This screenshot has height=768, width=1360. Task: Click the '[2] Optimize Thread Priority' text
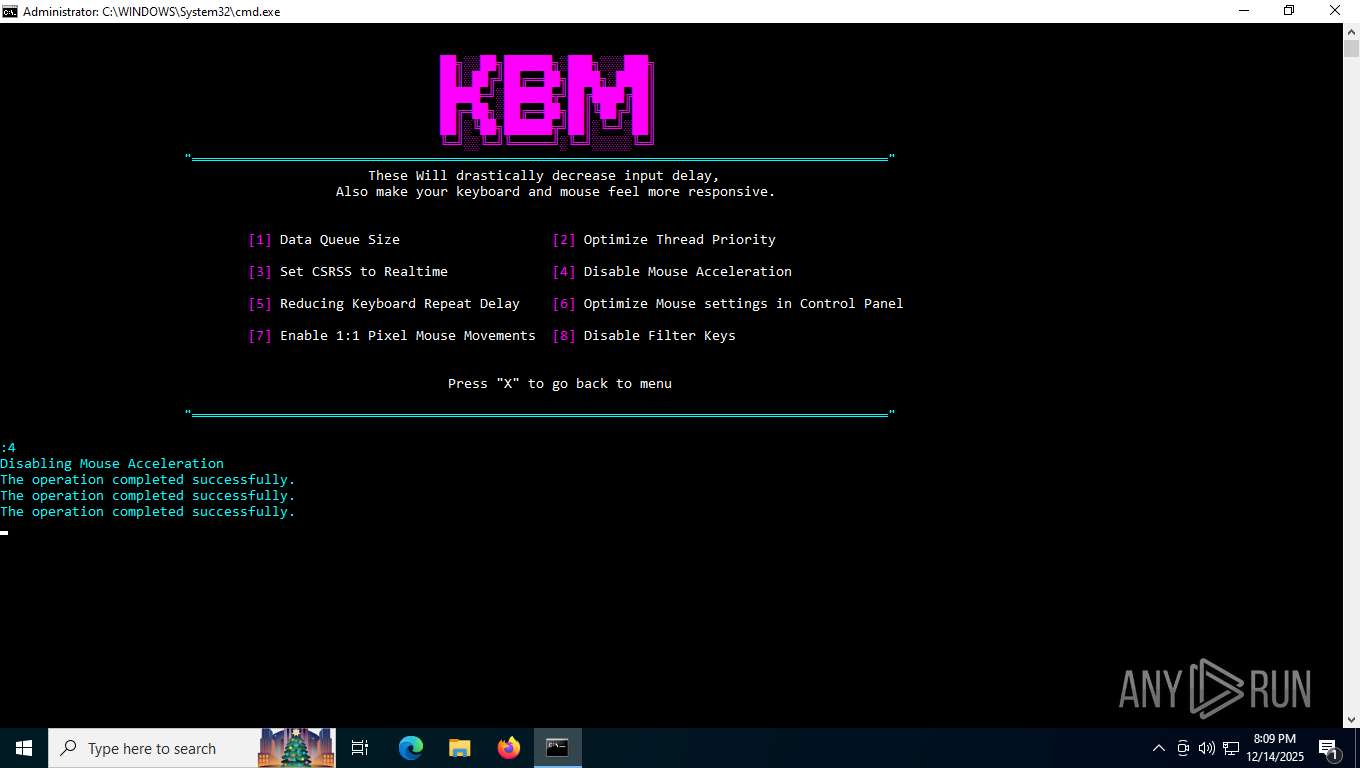click(x=664, y=240)
